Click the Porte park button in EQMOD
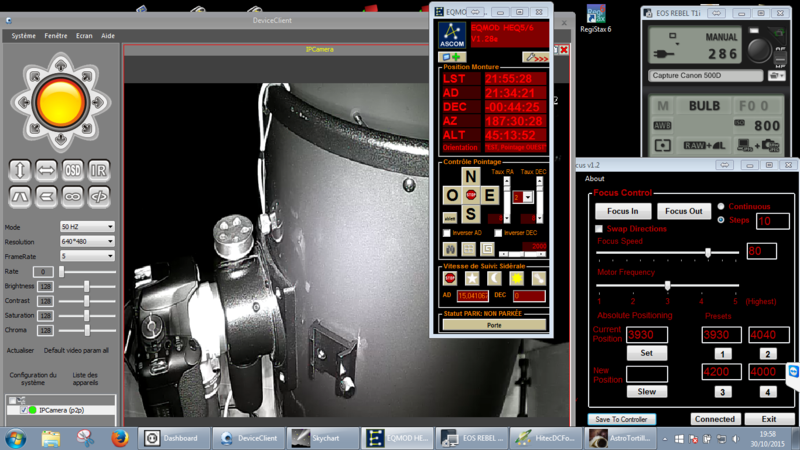Viewport: 800px width, 450px height. (494, 325)
